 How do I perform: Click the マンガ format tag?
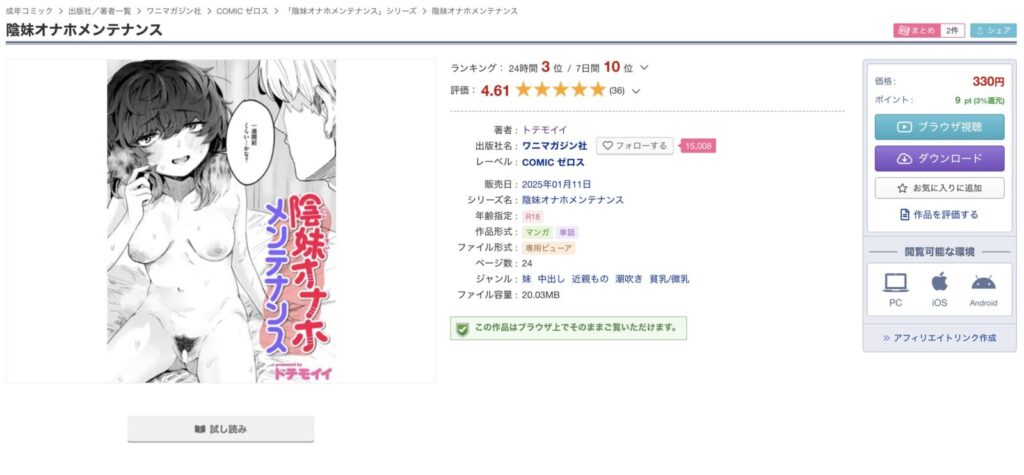coord(537,232)
